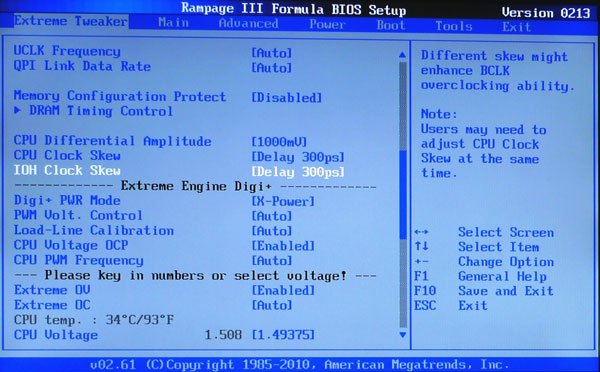Select the CPU Clock Skew setting
This screenshot has width=600, height=372.
67,155
